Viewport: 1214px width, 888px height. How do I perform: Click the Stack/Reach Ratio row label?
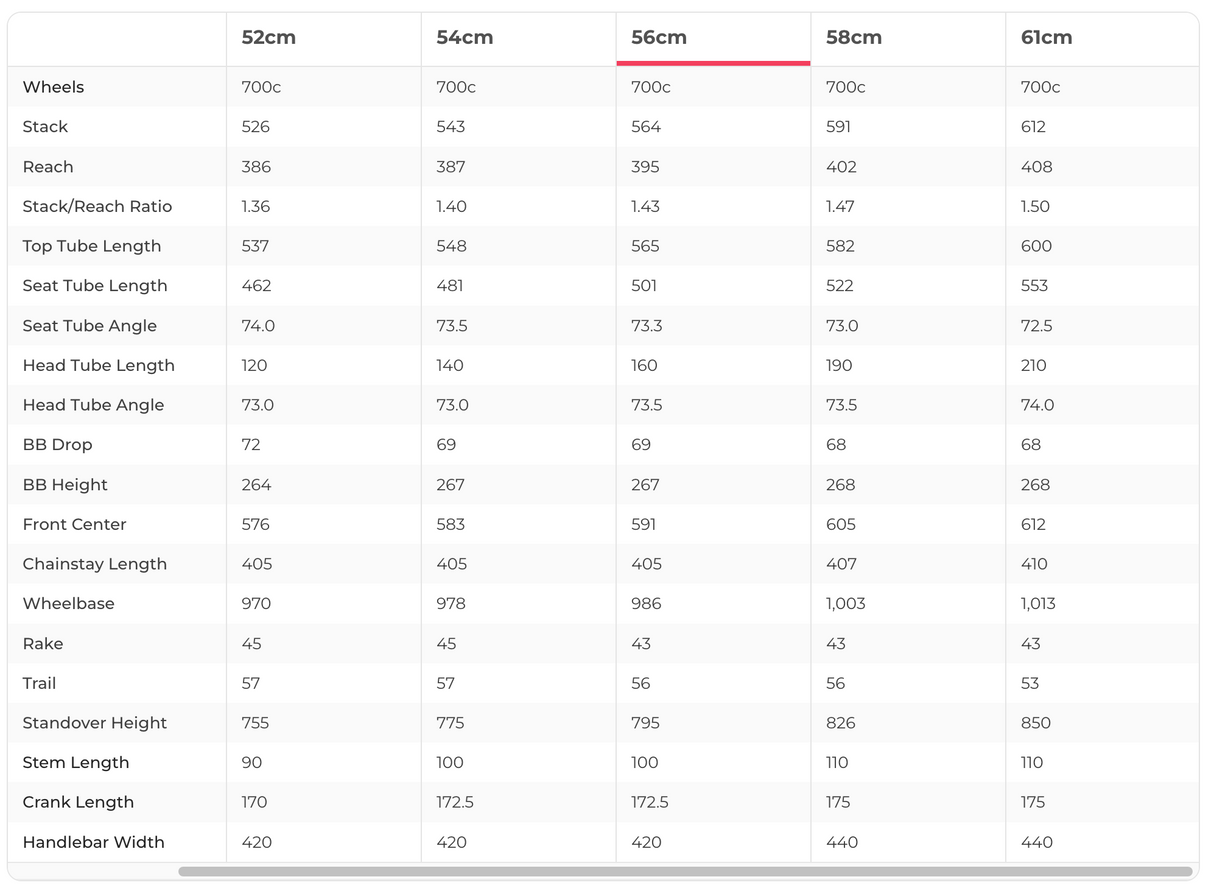click(x=97, y=207)
